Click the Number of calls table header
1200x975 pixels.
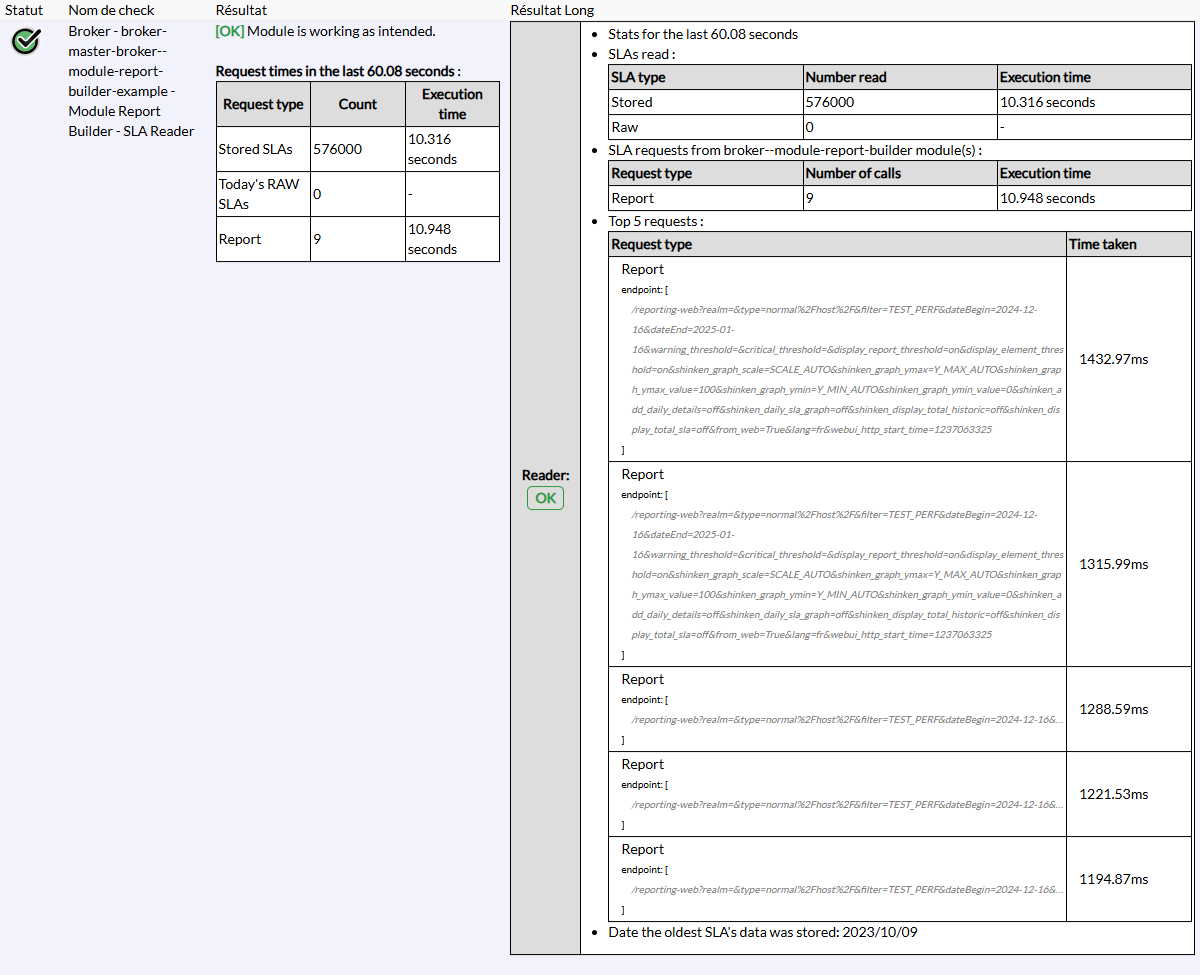click(x=854, y=173)
